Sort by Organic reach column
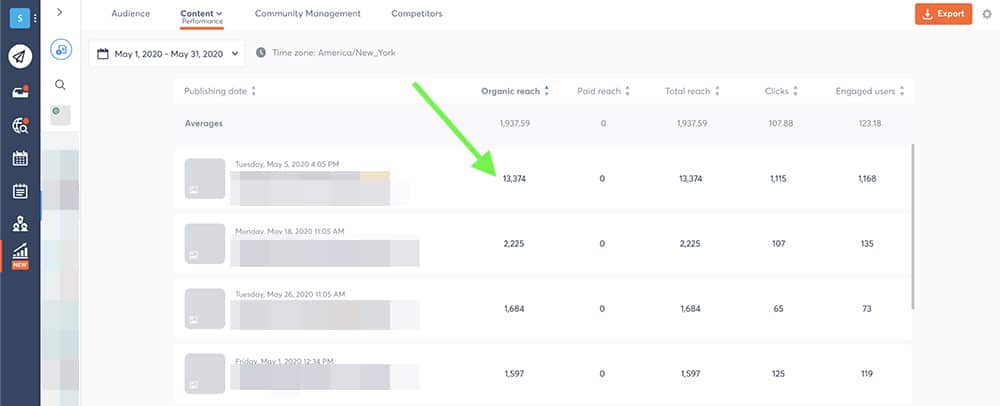The image size is (1000, 406). point(514,91)
